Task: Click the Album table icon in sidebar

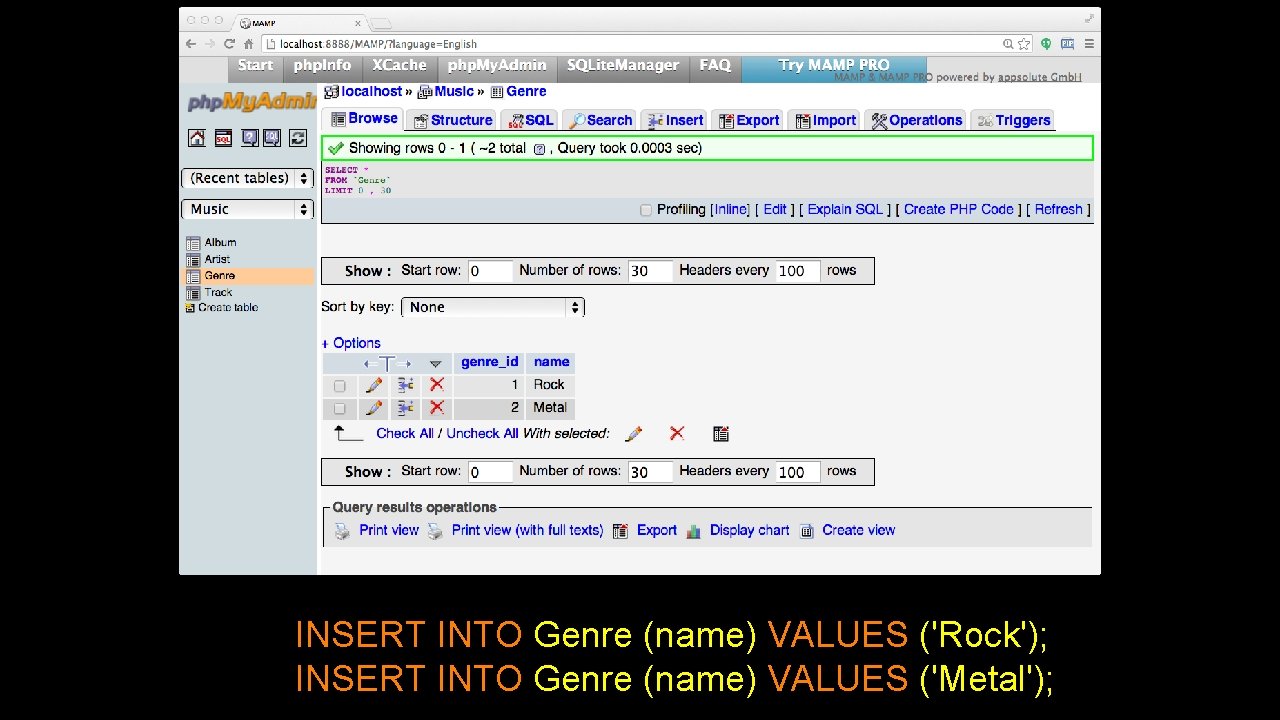Action: pos(193,243)
